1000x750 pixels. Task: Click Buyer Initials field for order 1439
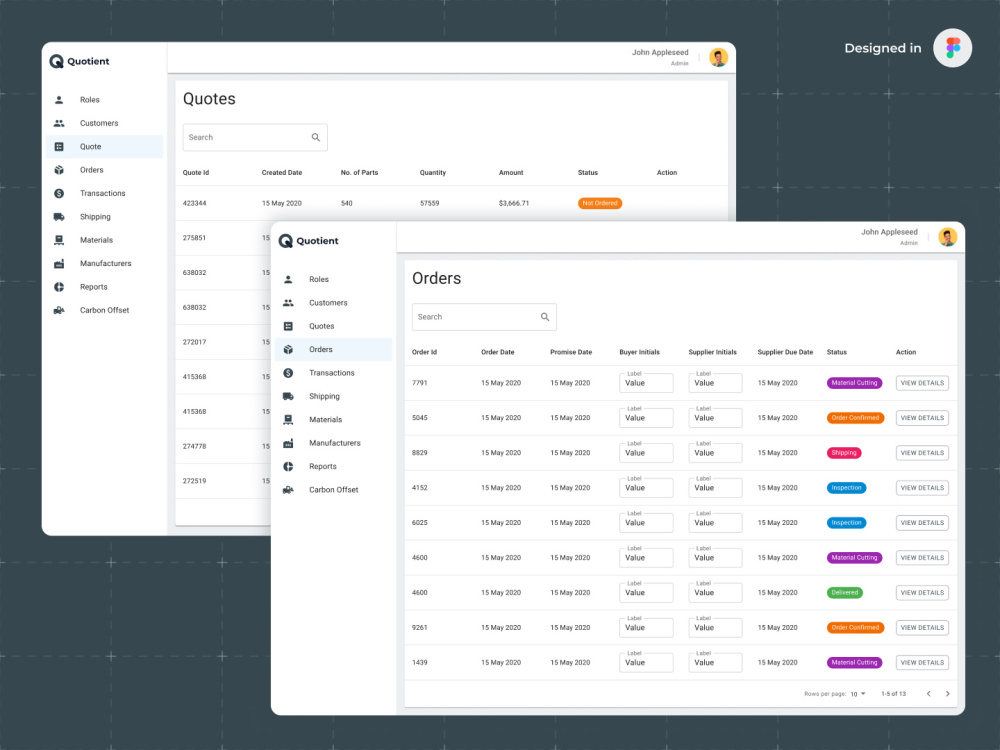coord(646,663)
